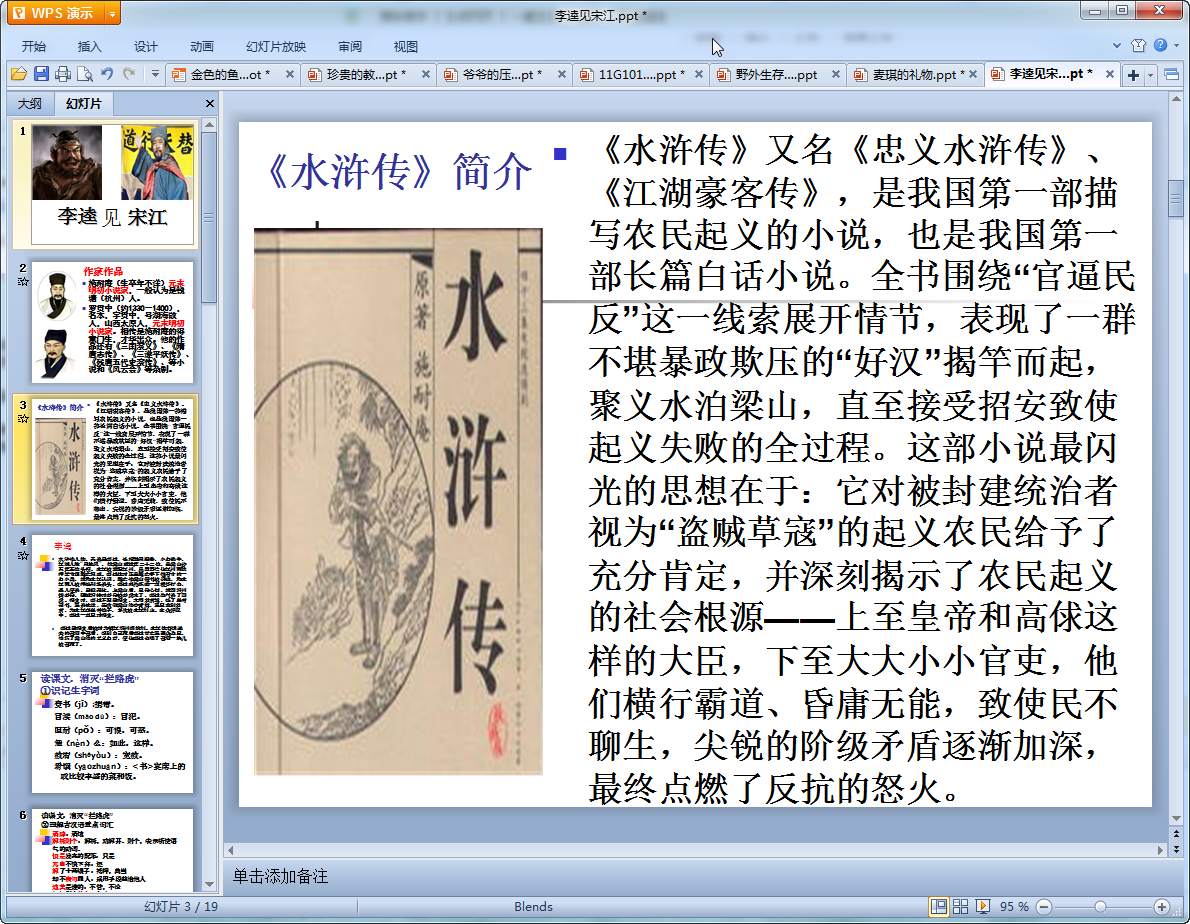Switch to the 11G101 document tab
The image size is (1190, 924).
tap(641, 74)
